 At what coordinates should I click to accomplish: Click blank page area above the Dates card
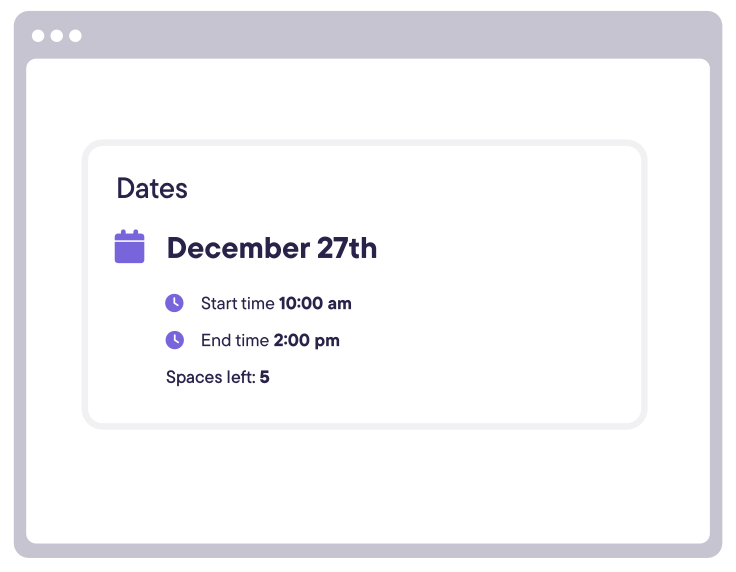pyautogui.click(x=368, y=99)
